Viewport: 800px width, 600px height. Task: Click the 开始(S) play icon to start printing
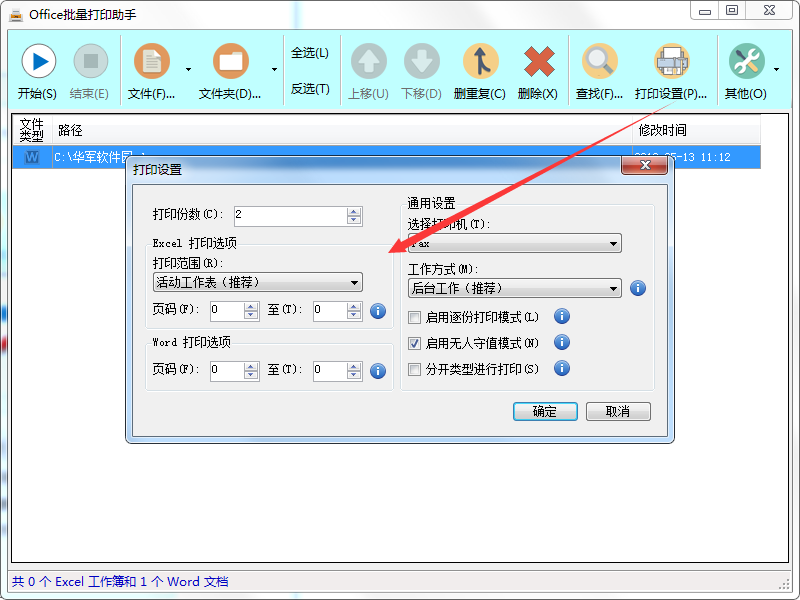[x=37, y=60]
